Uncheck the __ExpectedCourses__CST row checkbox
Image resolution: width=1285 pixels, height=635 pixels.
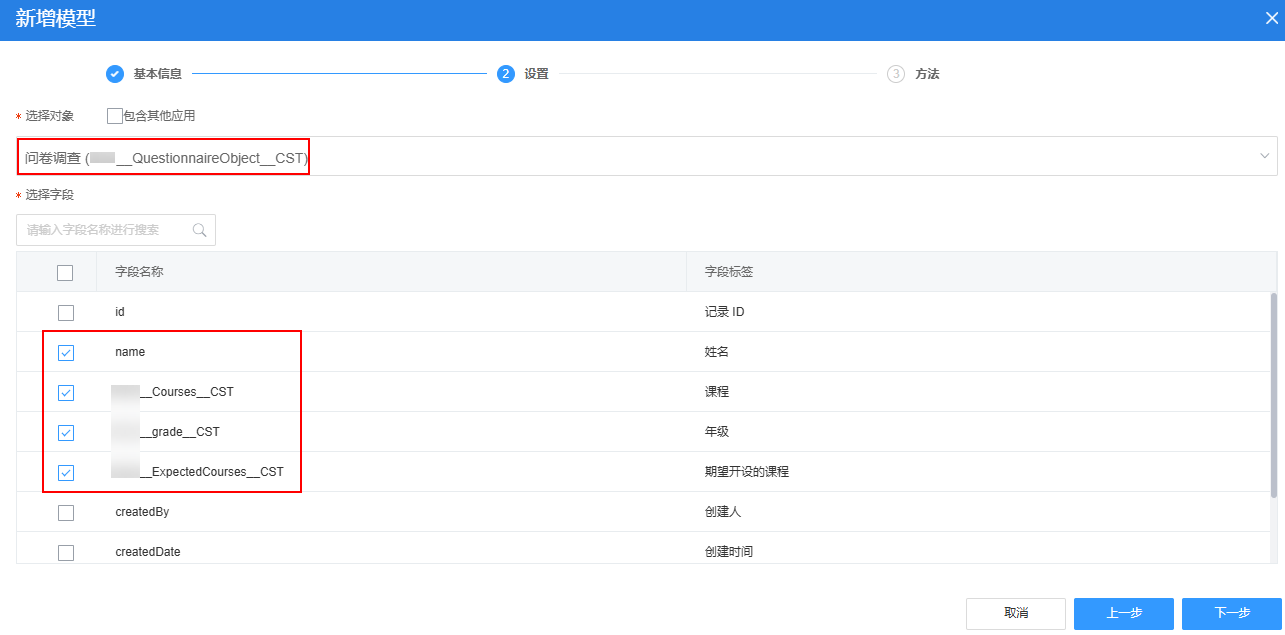(x=65, y=472)
